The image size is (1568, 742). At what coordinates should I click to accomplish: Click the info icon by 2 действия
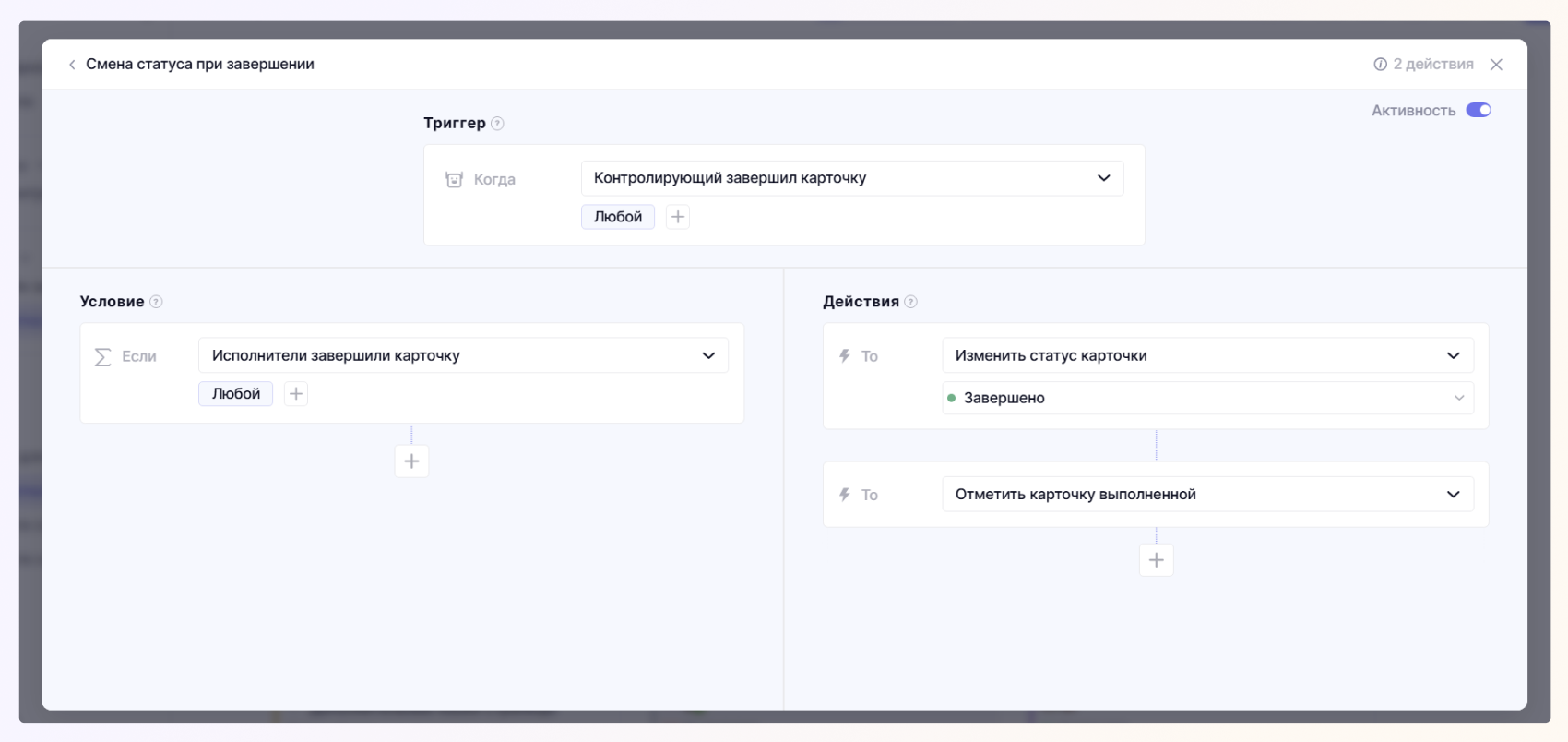point(1380,65)
